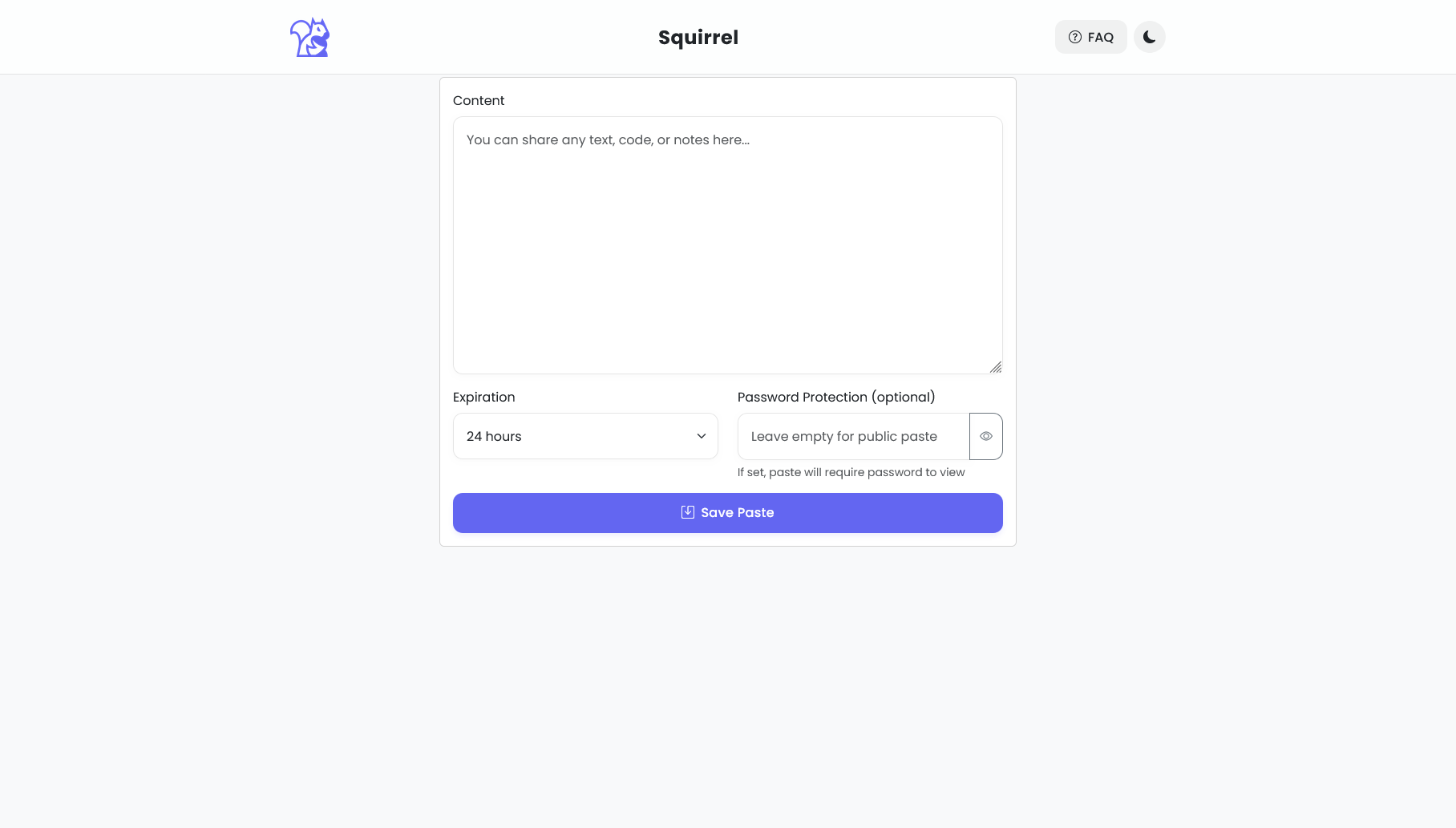Focus the Content text area
The image size is (1456, 828).
click(x=728, y=245)
